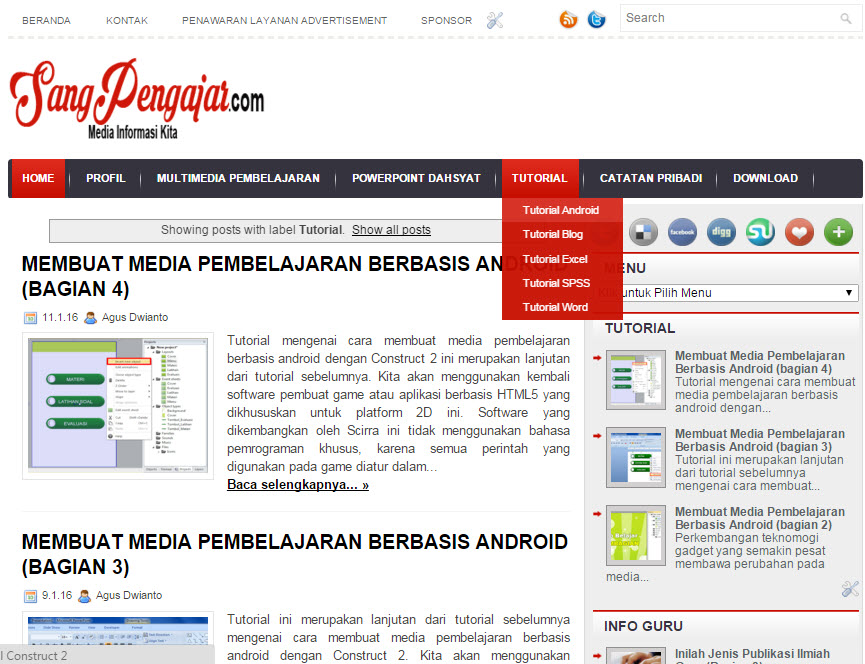Open the 'Klik untuk Pilih Menu' dropdown
The height and width of the screenshot is (664, 865).
729,293
